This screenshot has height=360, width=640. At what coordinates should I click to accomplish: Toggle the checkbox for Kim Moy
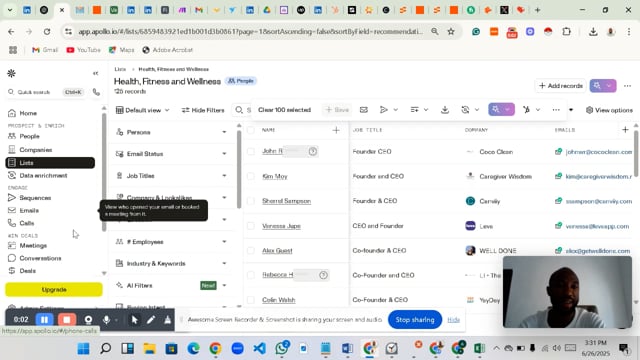(x=251, y=176)
